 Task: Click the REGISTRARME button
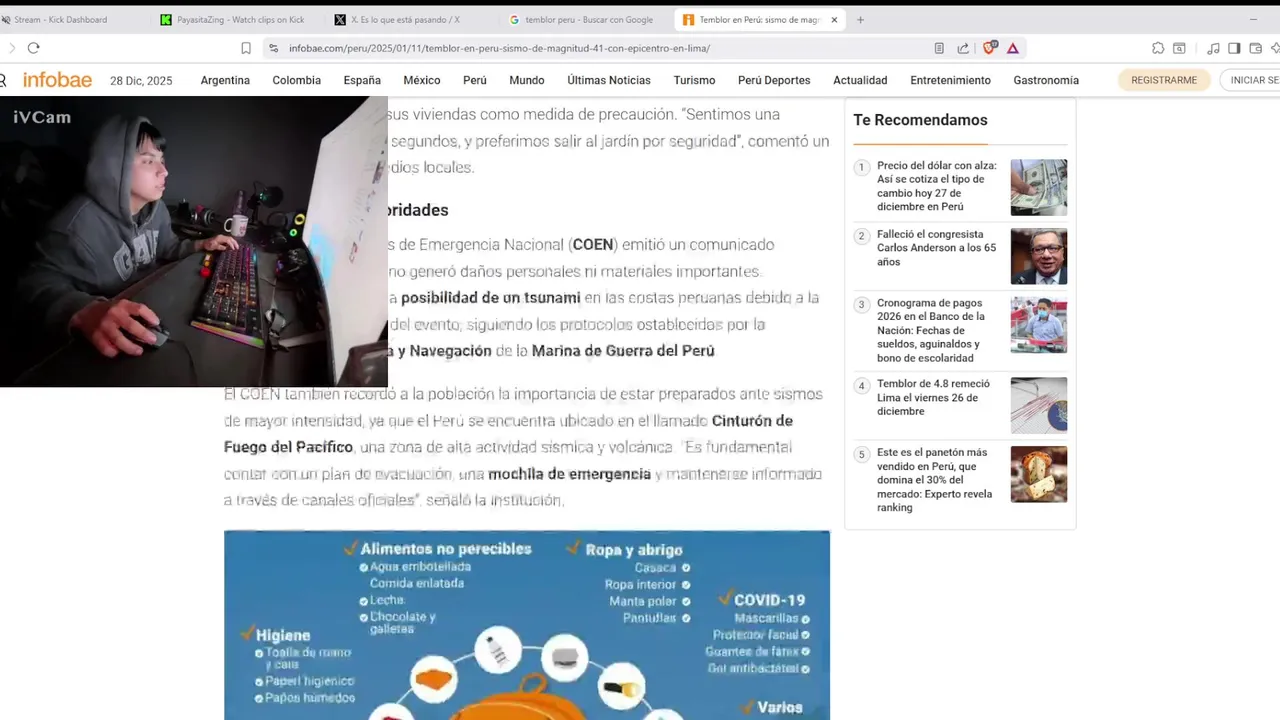pyautogui.click(x=1164, y=80)
